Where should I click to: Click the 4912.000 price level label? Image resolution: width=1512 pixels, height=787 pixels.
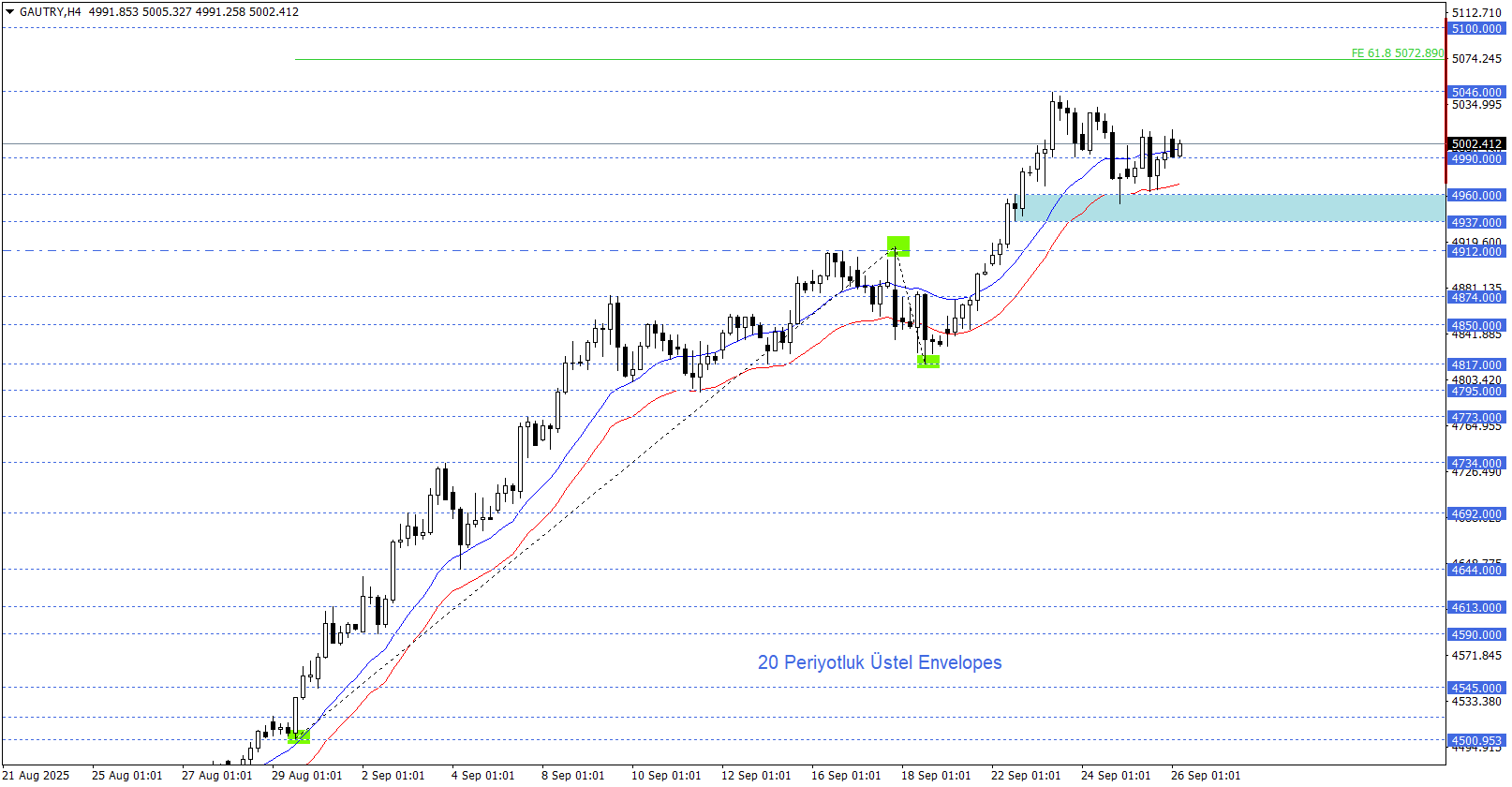[1476, 252]
